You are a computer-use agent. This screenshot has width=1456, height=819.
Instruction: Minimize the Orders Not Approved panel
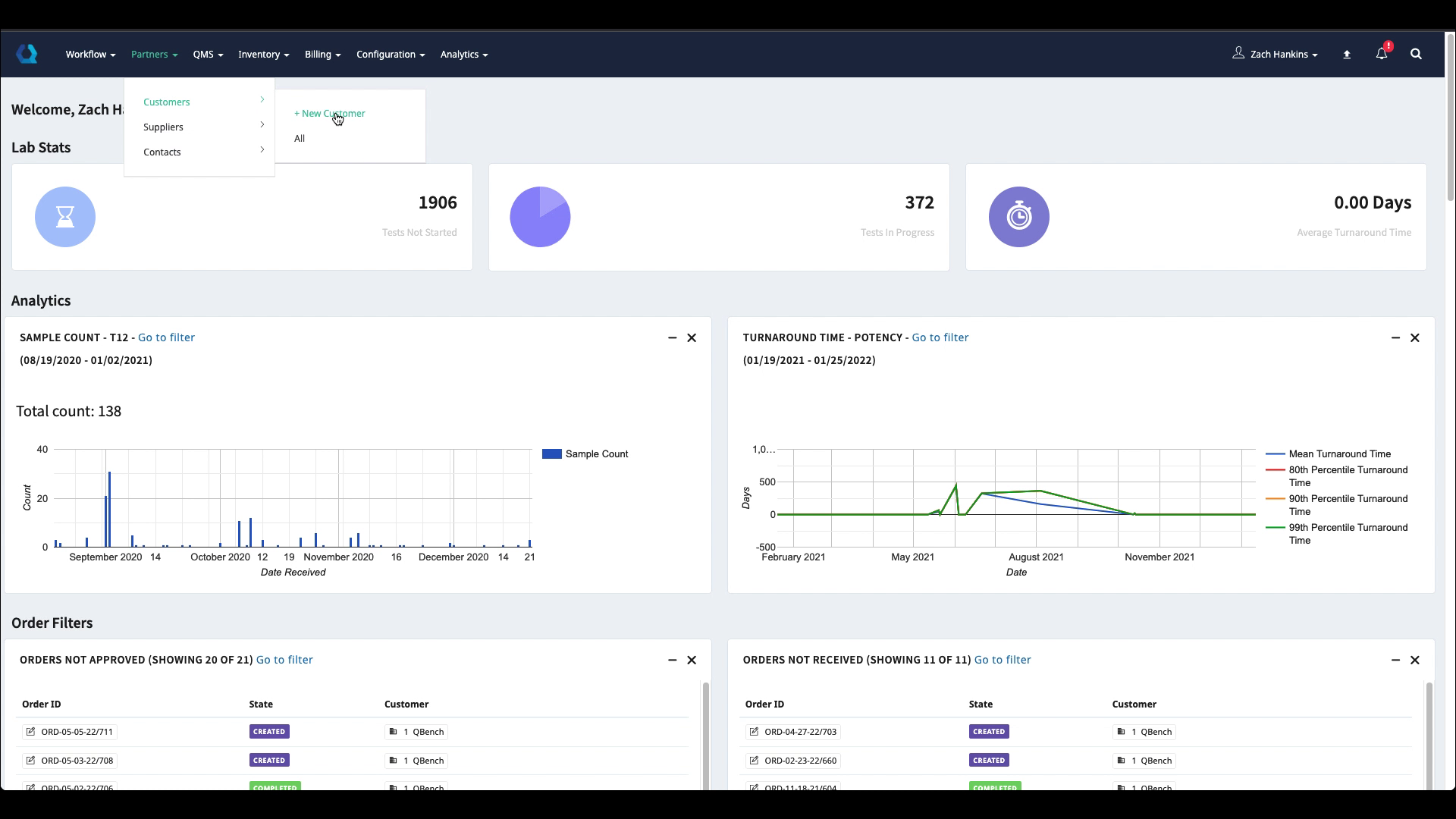(x=672, y=660)
